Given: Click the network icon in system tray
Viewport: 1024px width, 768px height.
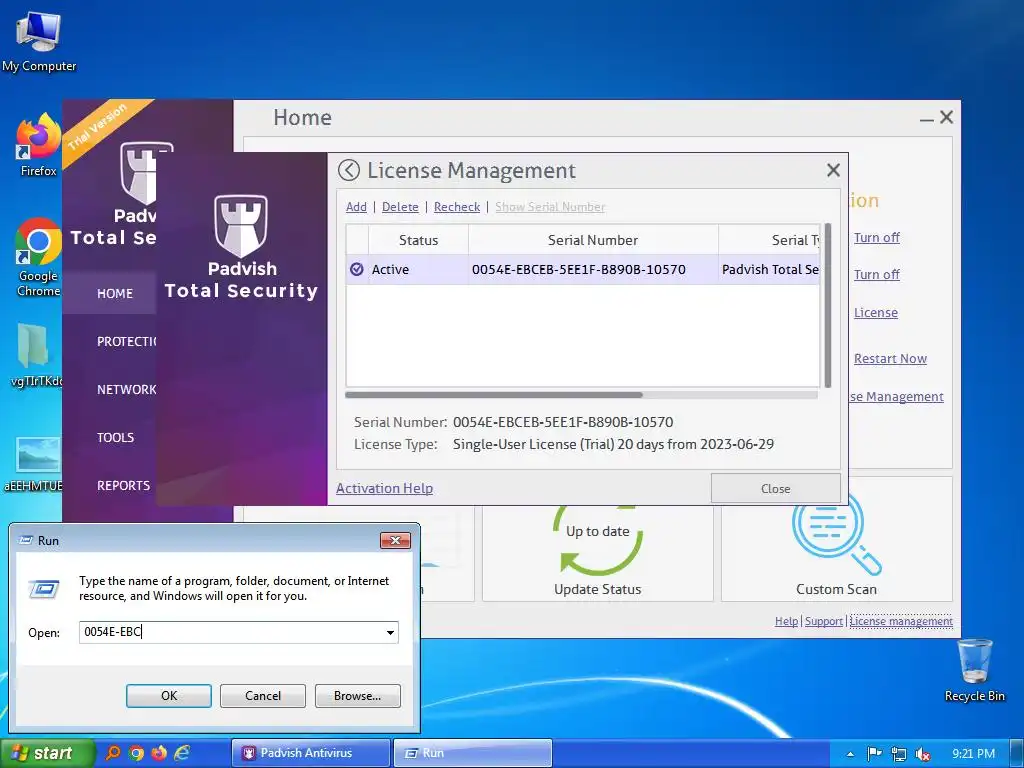Looking at the screenshot, I should [x=899, y=754].
